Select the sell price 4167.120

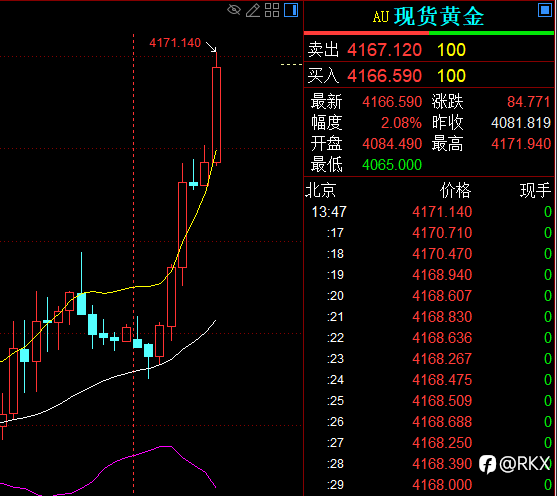(384, 50)
